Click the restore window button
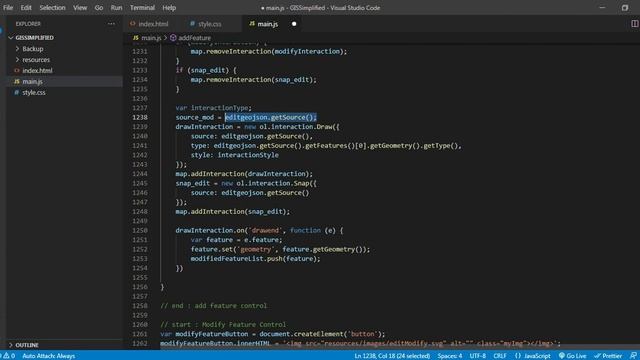The image size is (640, 360). pyautogui.click(x=625, y=8)
